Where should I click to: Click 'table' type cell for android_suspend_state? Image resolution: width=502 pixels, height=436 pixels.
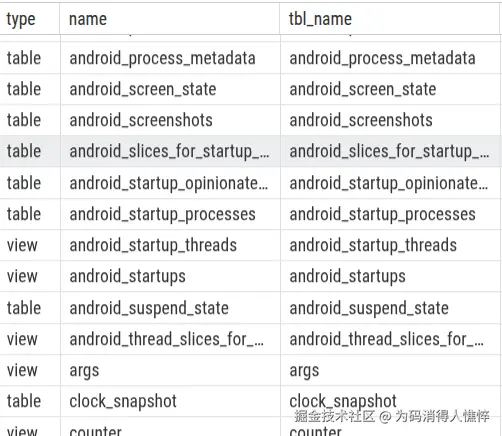(x=24, y=308)
